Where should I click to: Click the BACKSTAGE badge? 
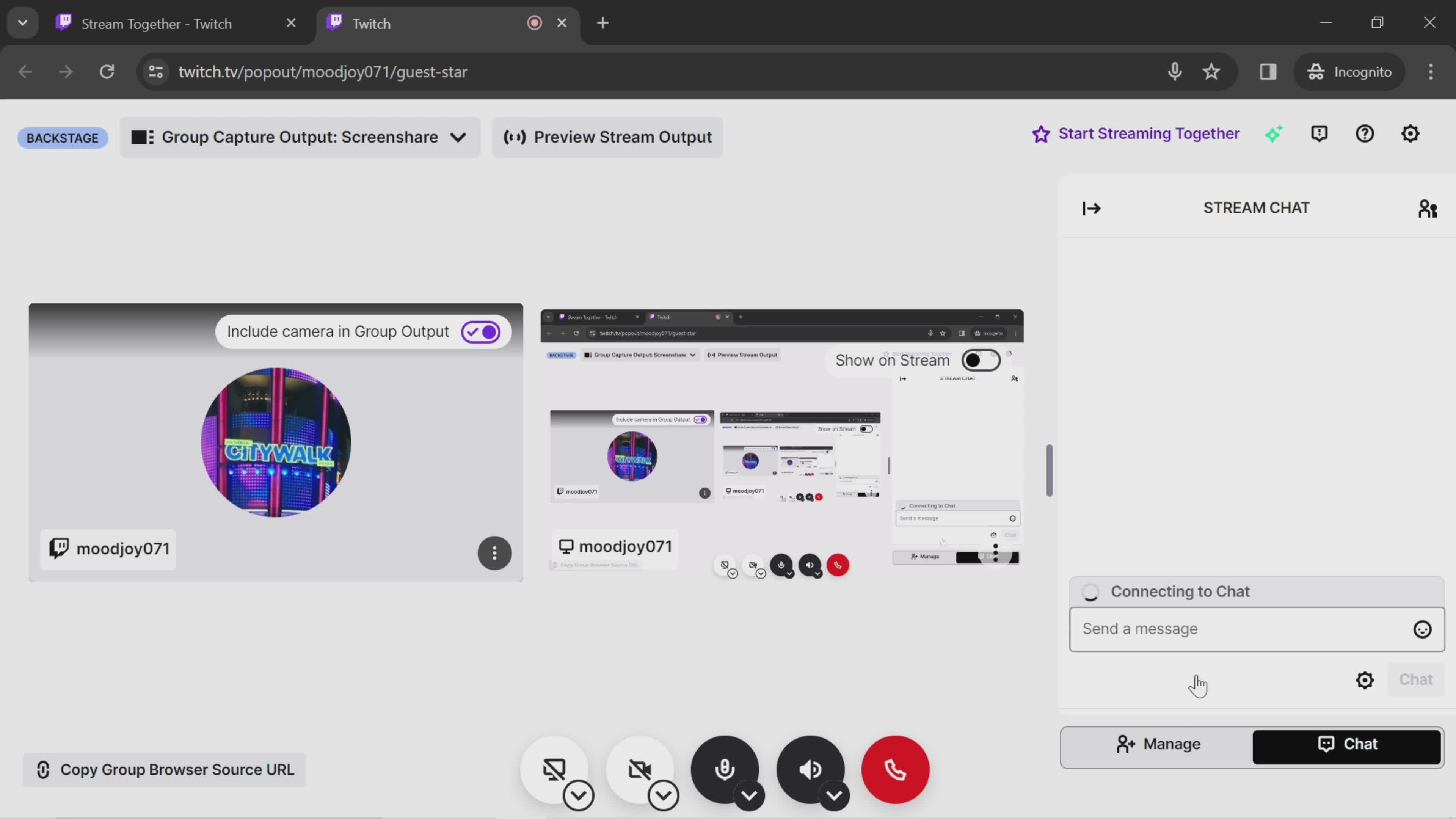(62, 138)
